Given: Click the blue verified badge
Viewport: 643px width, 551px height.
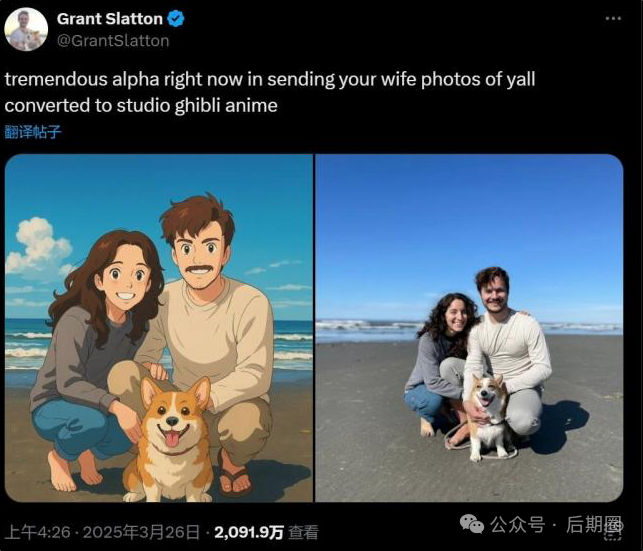Looking at the screenshot, I should (x=175, y=19).
